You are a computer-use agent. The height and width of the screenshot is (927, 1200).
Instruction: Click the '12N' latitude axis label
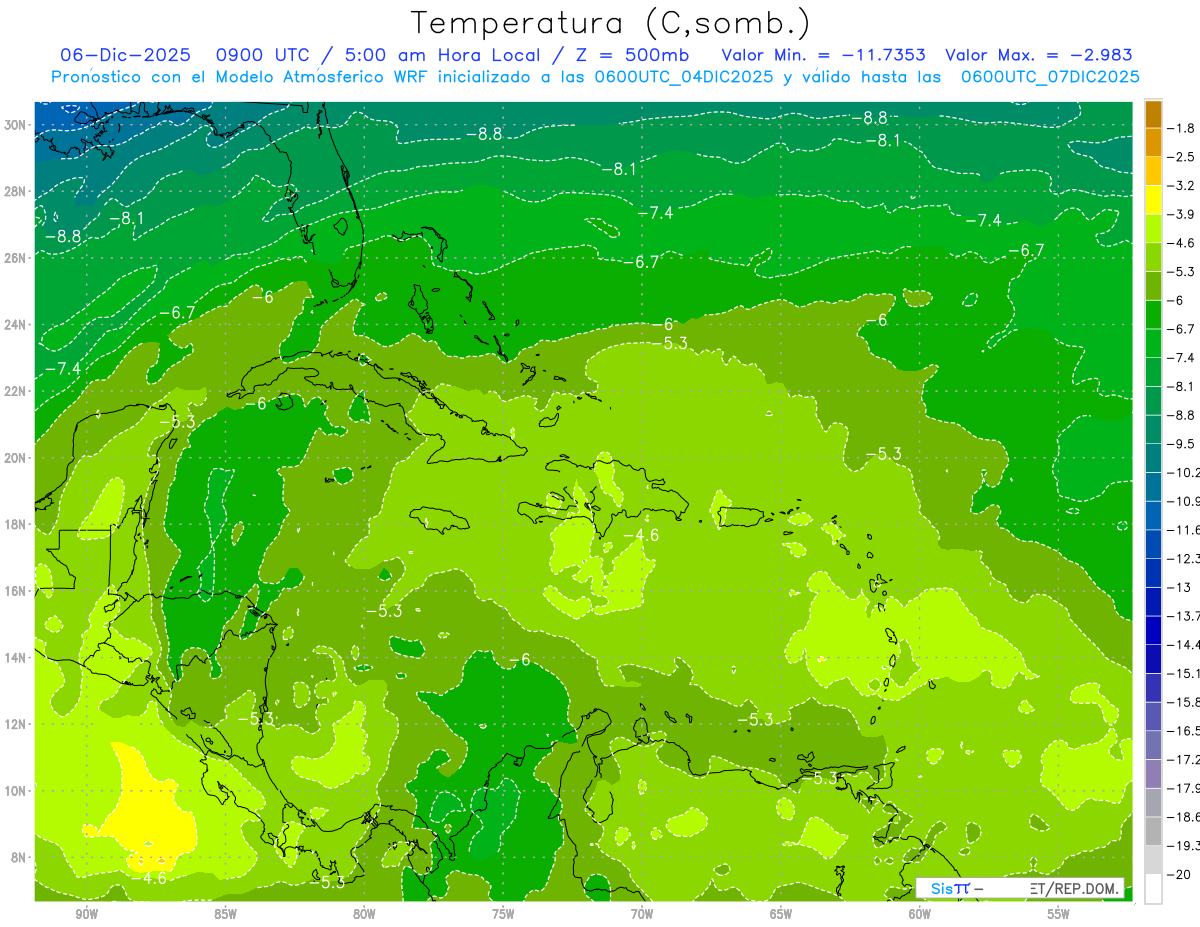pyautogui.click(x=14, y=724)
